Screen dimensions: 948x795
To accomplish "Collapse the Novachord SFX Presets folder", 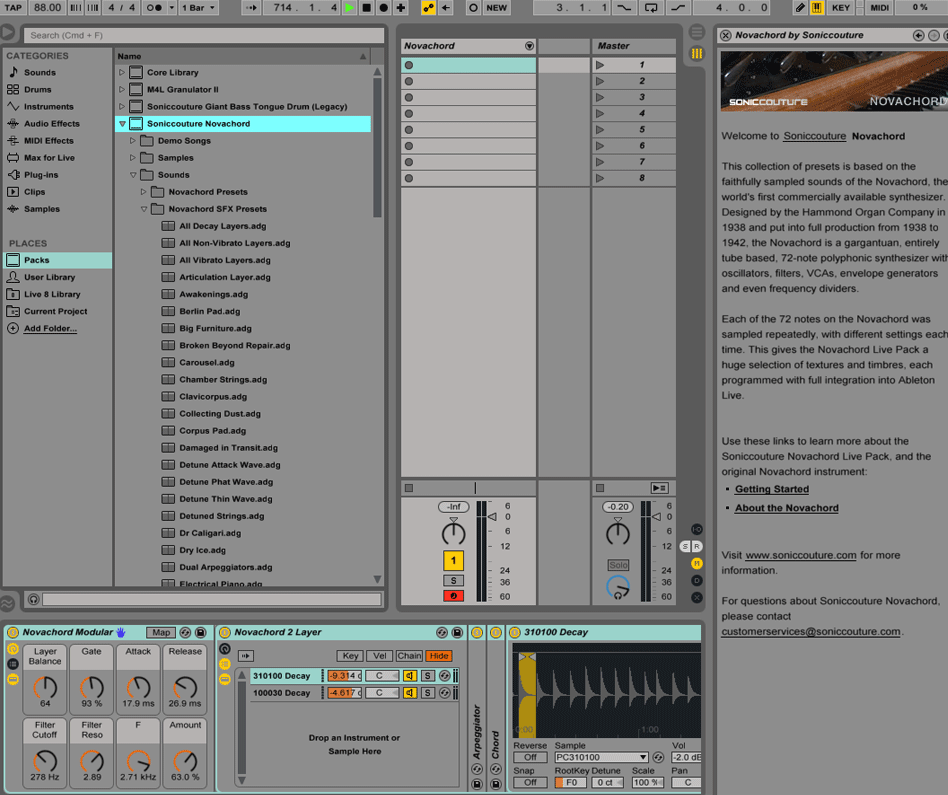I will (x=144, y=209).
